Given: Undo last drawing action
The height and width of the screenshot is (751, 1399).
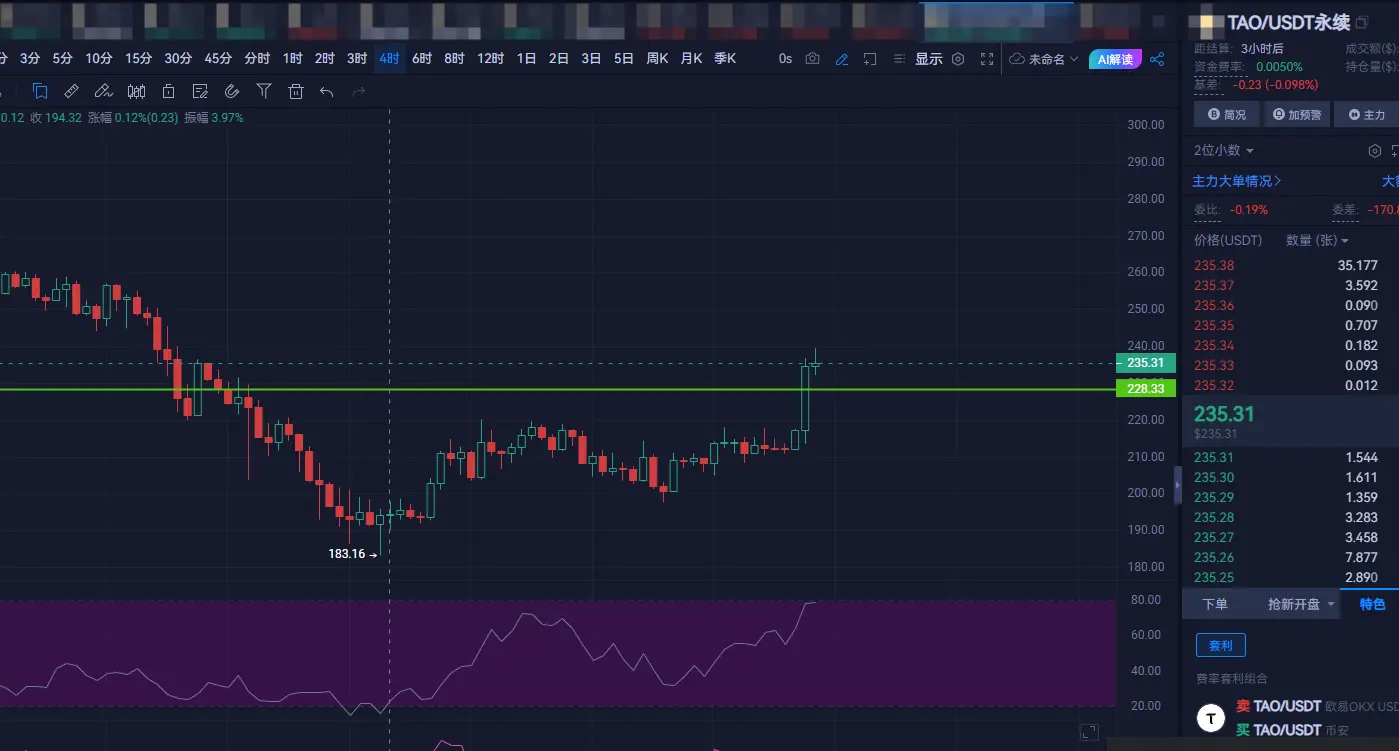Looking at the screenshot, I should [x=326, y=92].
